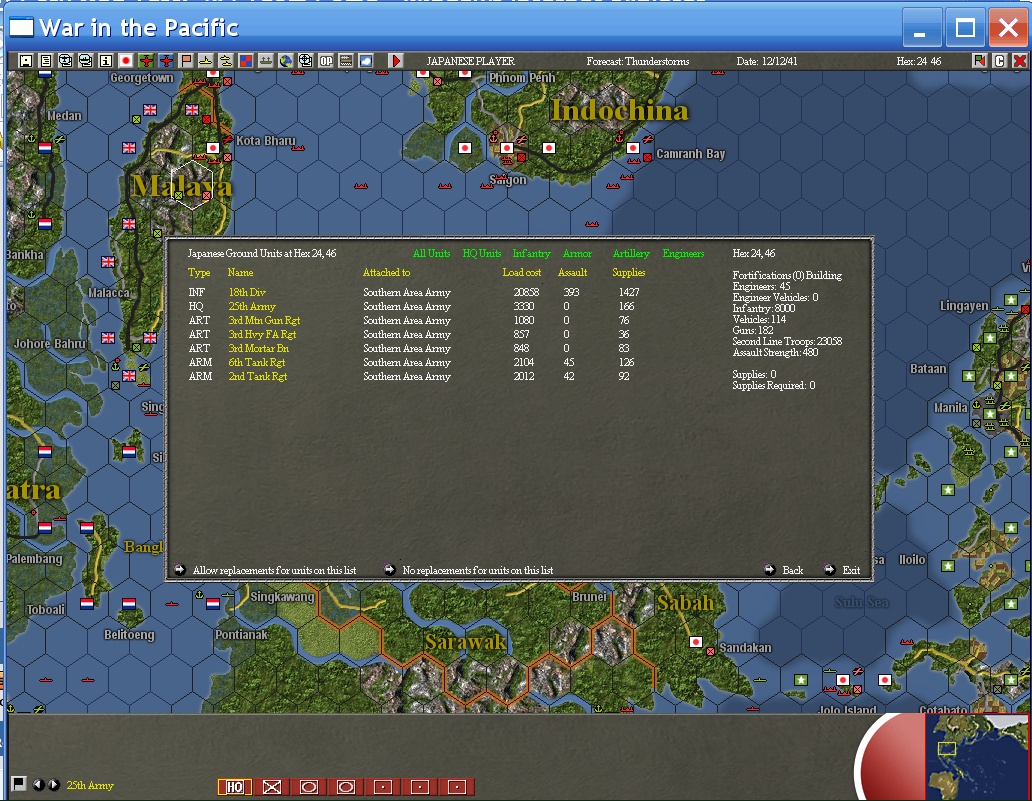Go to next unit with right arrow

[53, 785]
